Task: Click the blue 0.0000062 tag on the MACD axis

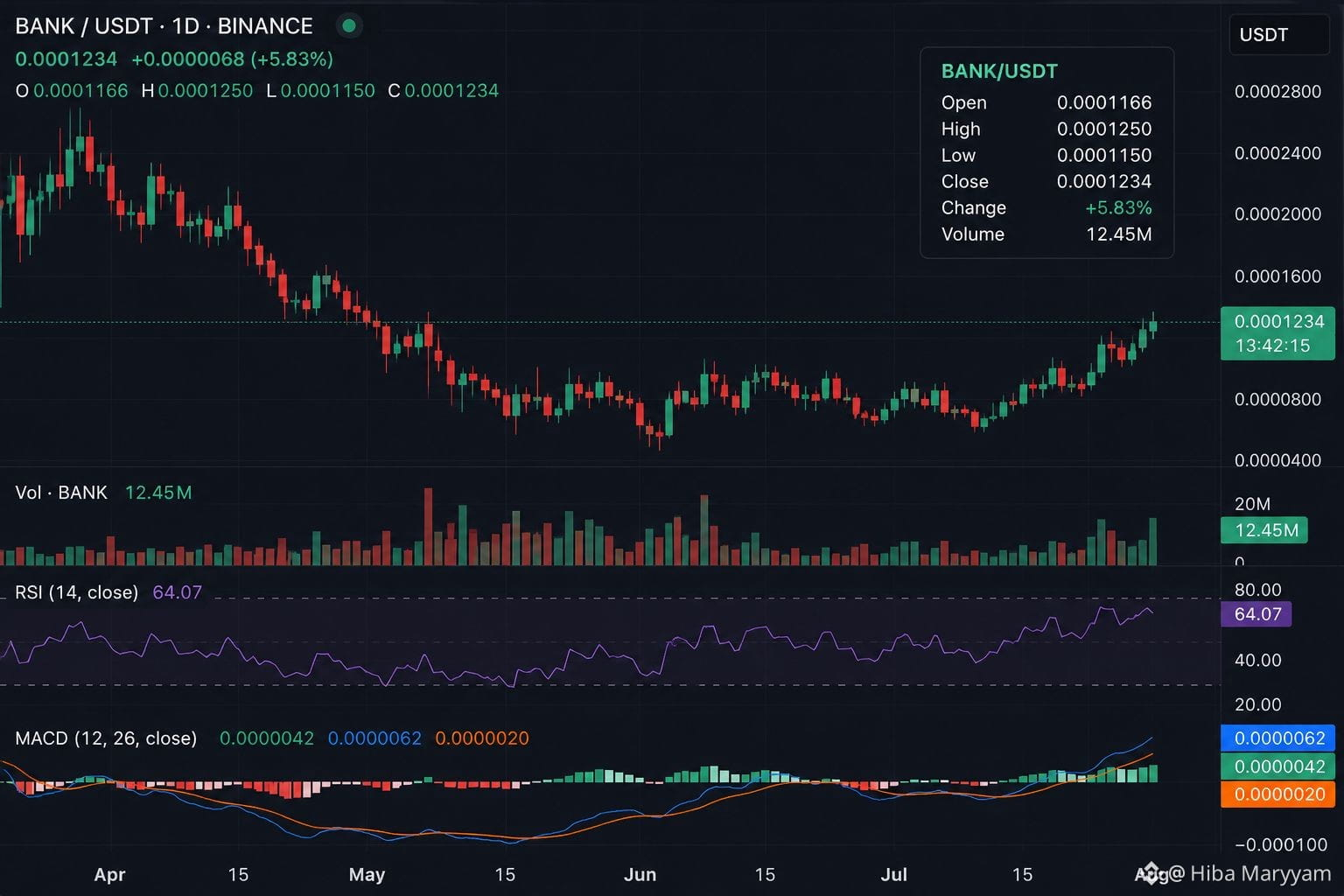Action: [x=1278, y=738]
